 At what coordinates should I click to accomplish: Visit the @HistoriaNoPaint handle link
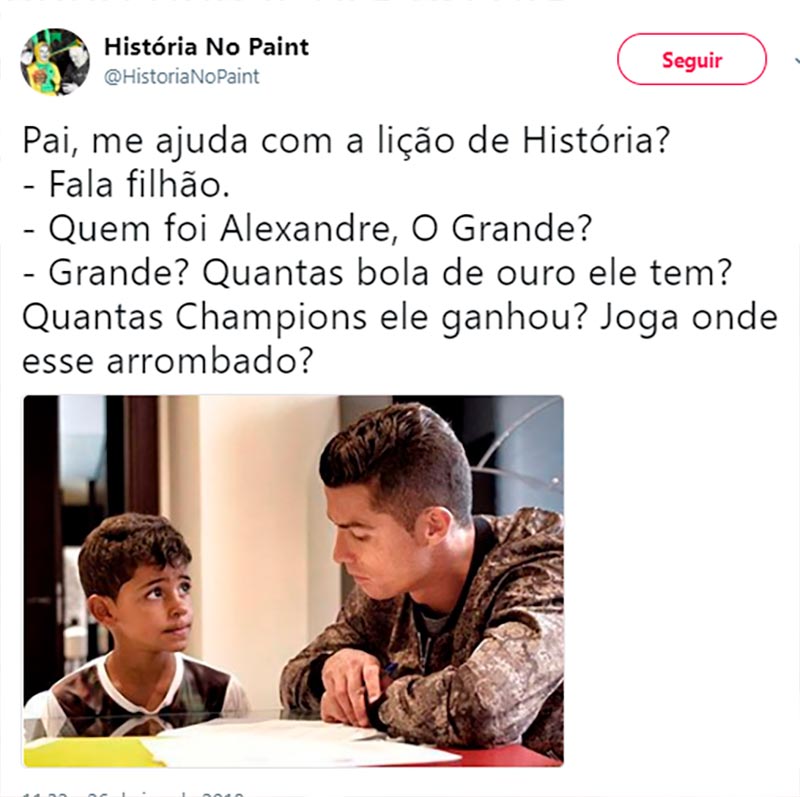click(182, 77)
